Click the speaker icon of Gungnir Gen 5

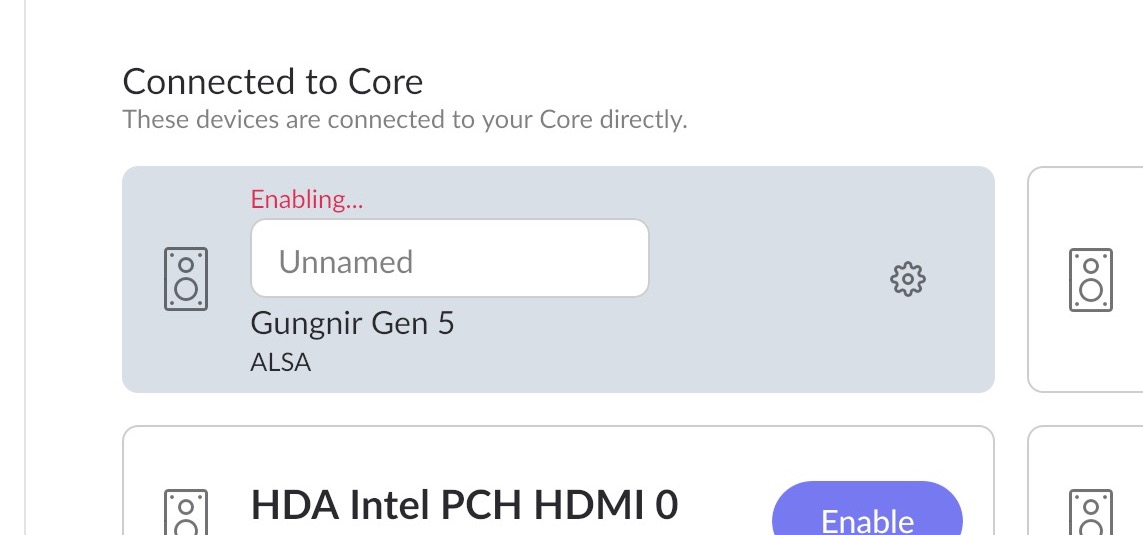186,279
